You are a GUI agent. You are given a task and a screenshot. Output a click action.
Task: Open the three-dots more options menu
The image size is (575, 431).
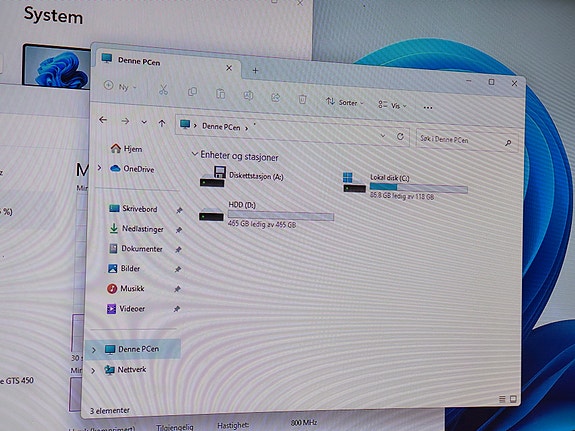pyautogui.click(x=428, y=107)
